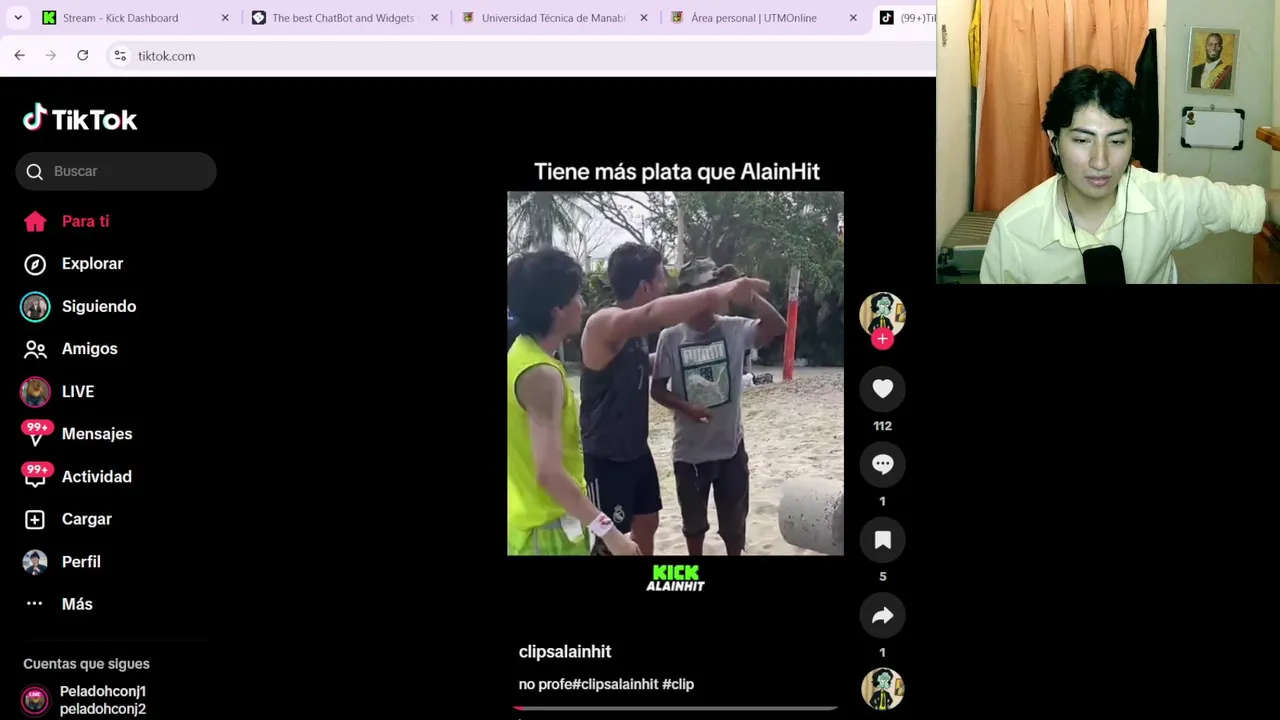Open the LIVE section
Image resolution: width=1280 pixels, height=720 pixels.
[77, 391]
